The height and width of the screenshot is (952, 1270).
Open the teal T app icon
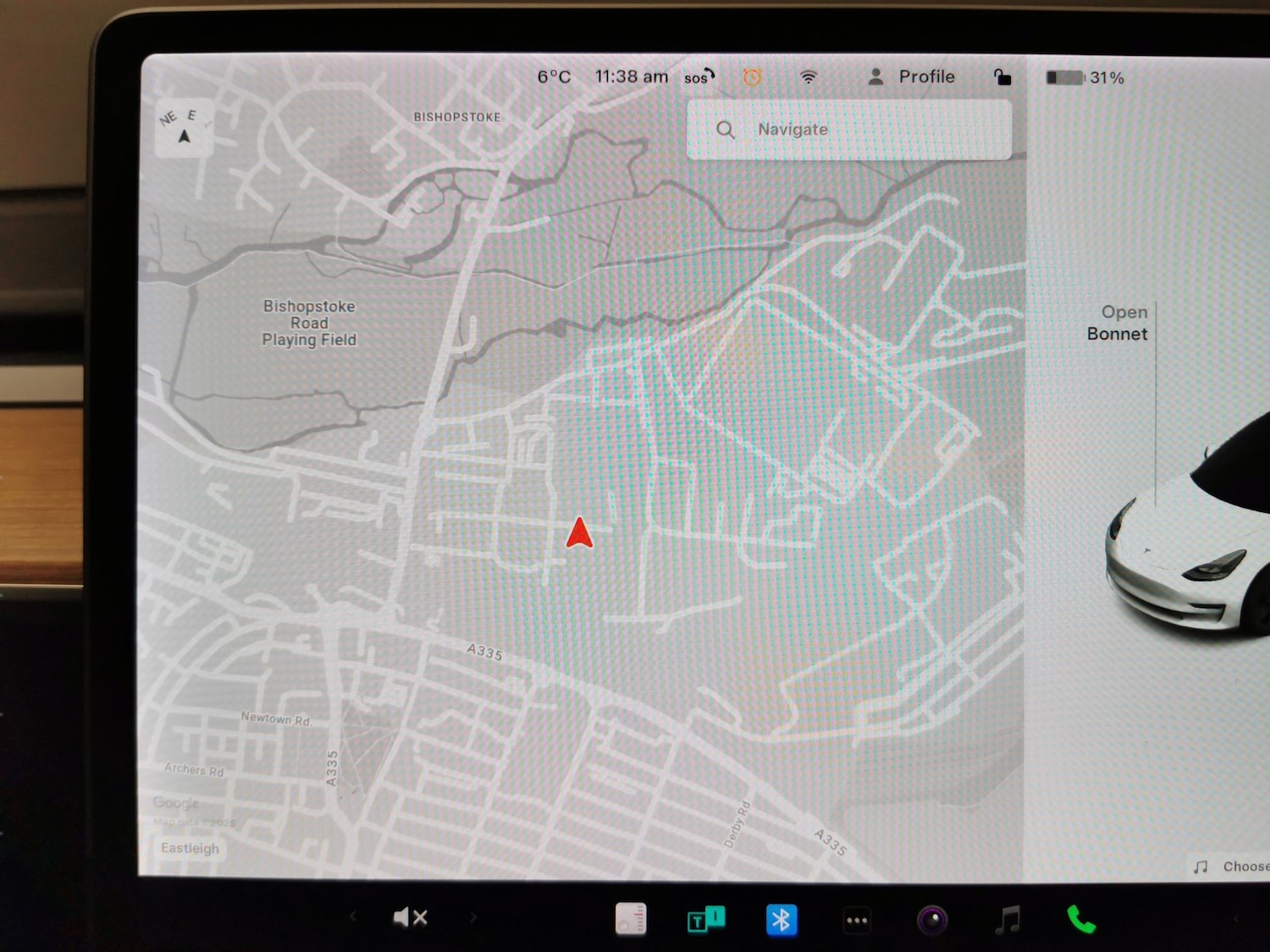click(705, 919)
